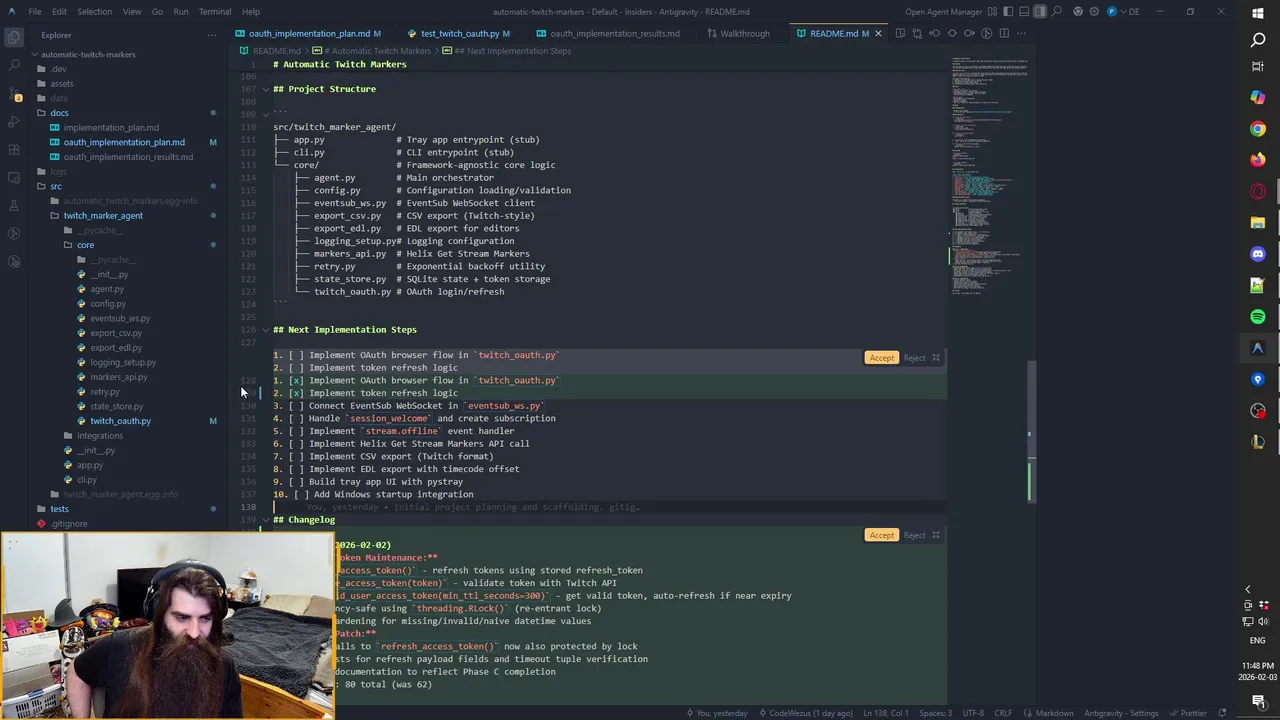Expand the tests folder

(59, 509)
